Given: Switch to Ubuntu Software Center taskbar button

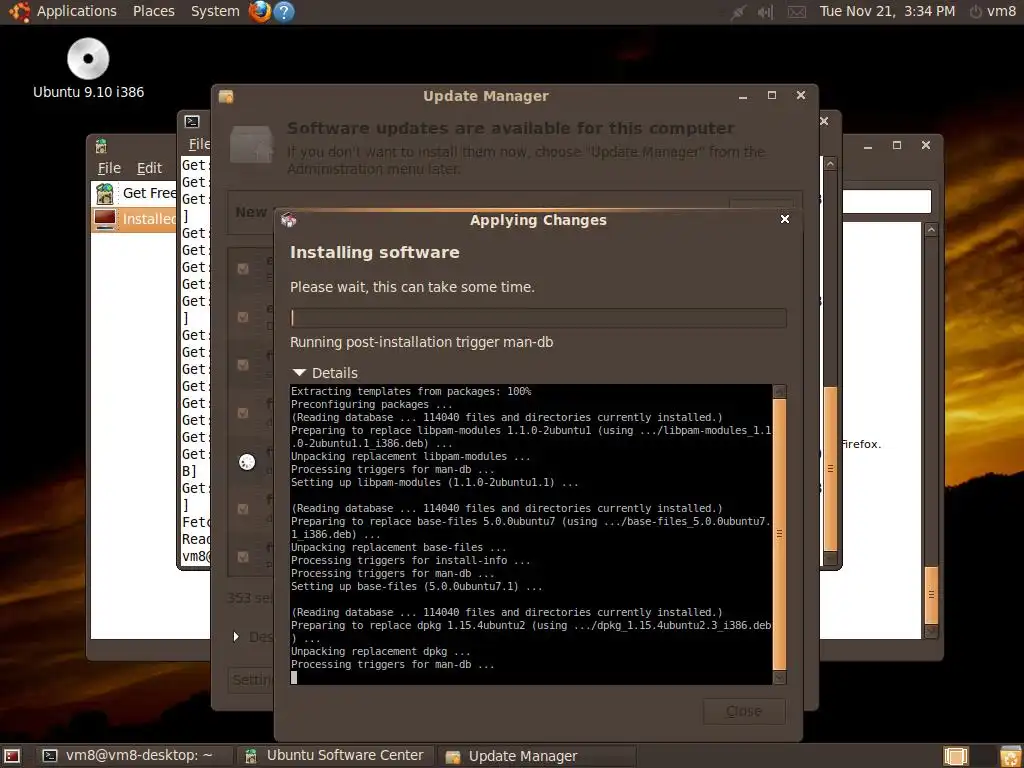Looking at the screenshot, I should tap(334, 756).
